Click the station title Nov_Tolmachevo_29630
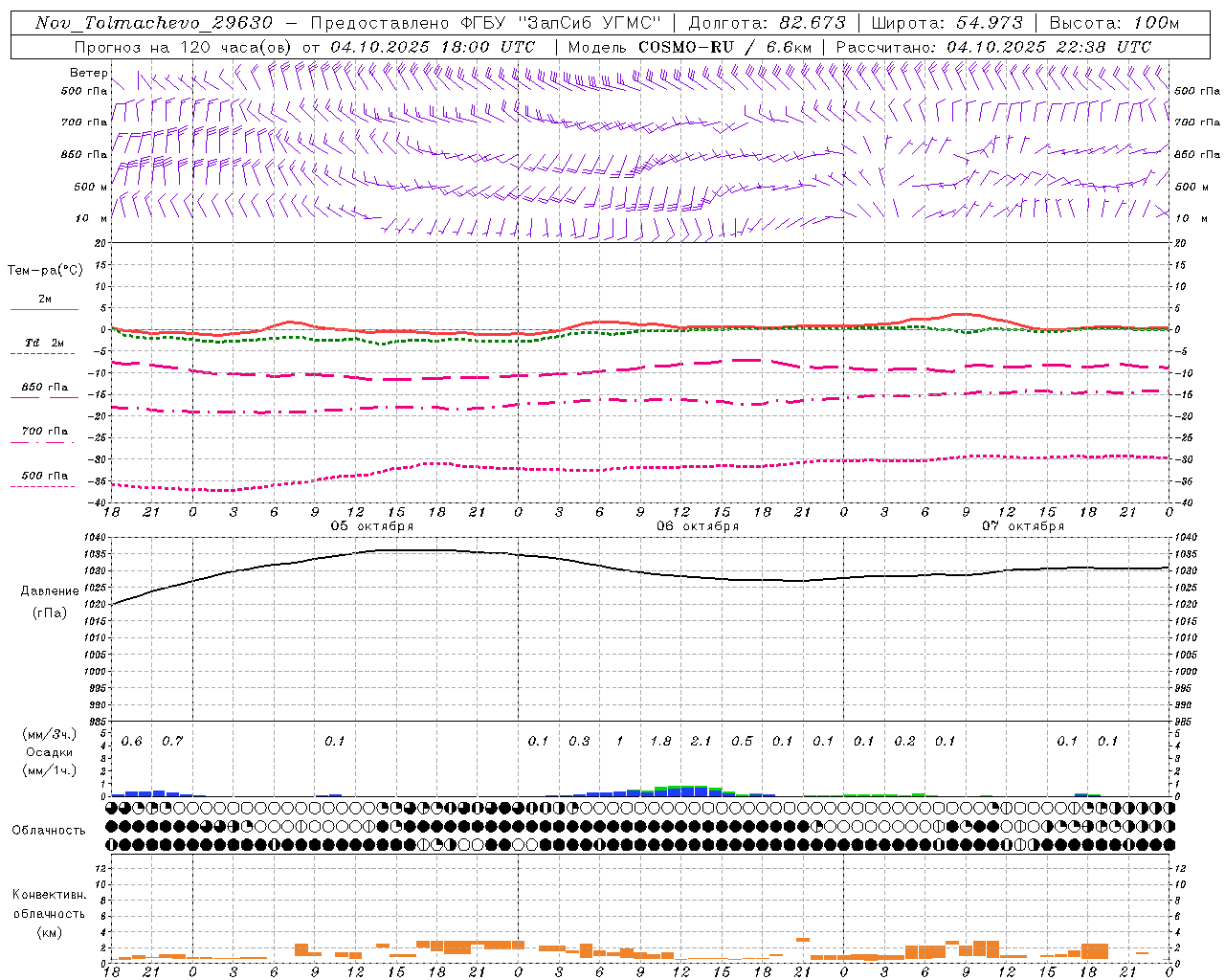1225x980 pixels. pyautogui.click(x=154, y=23)
